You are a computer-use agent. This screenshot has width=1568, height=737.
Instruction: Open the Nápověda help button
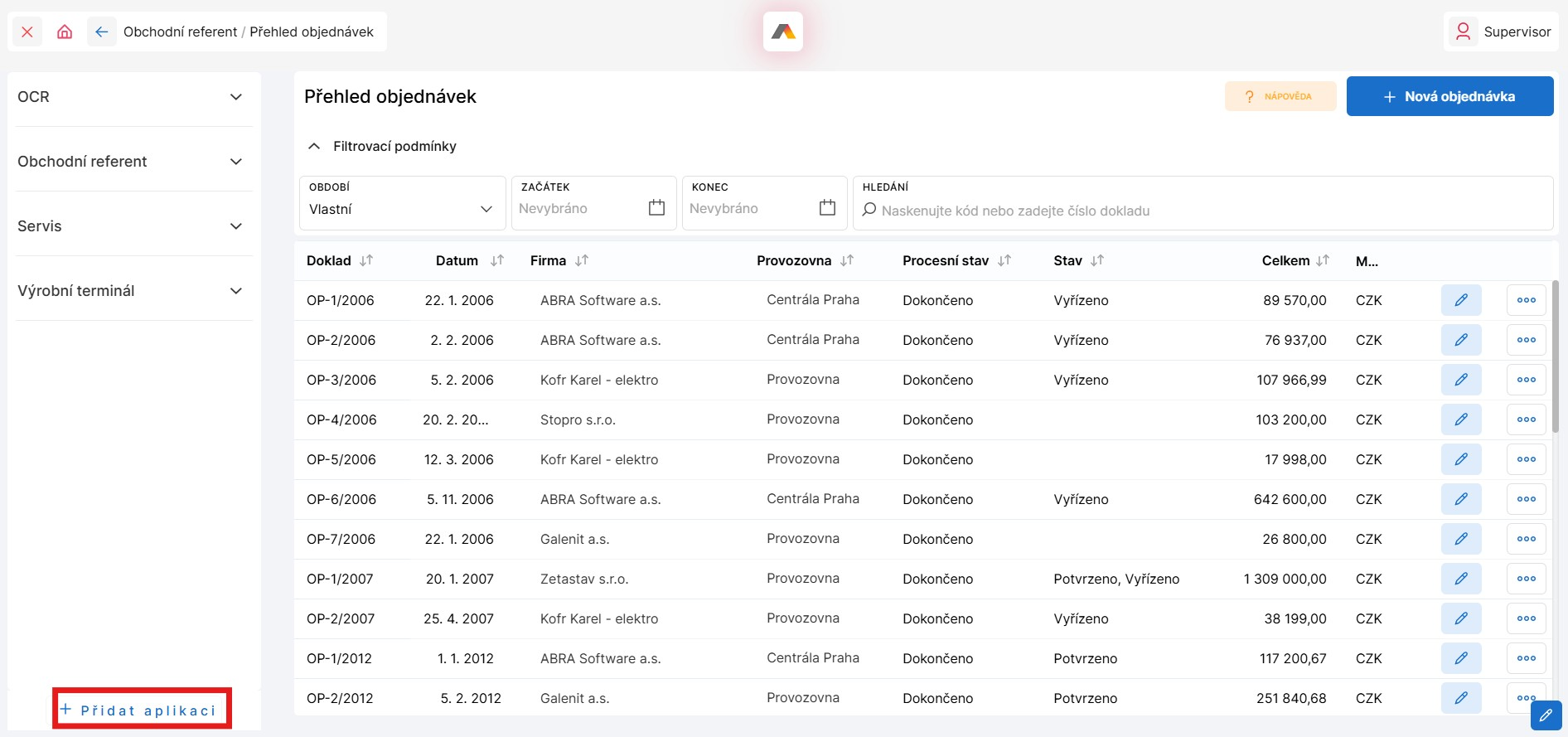click(x=1280, y=96)
